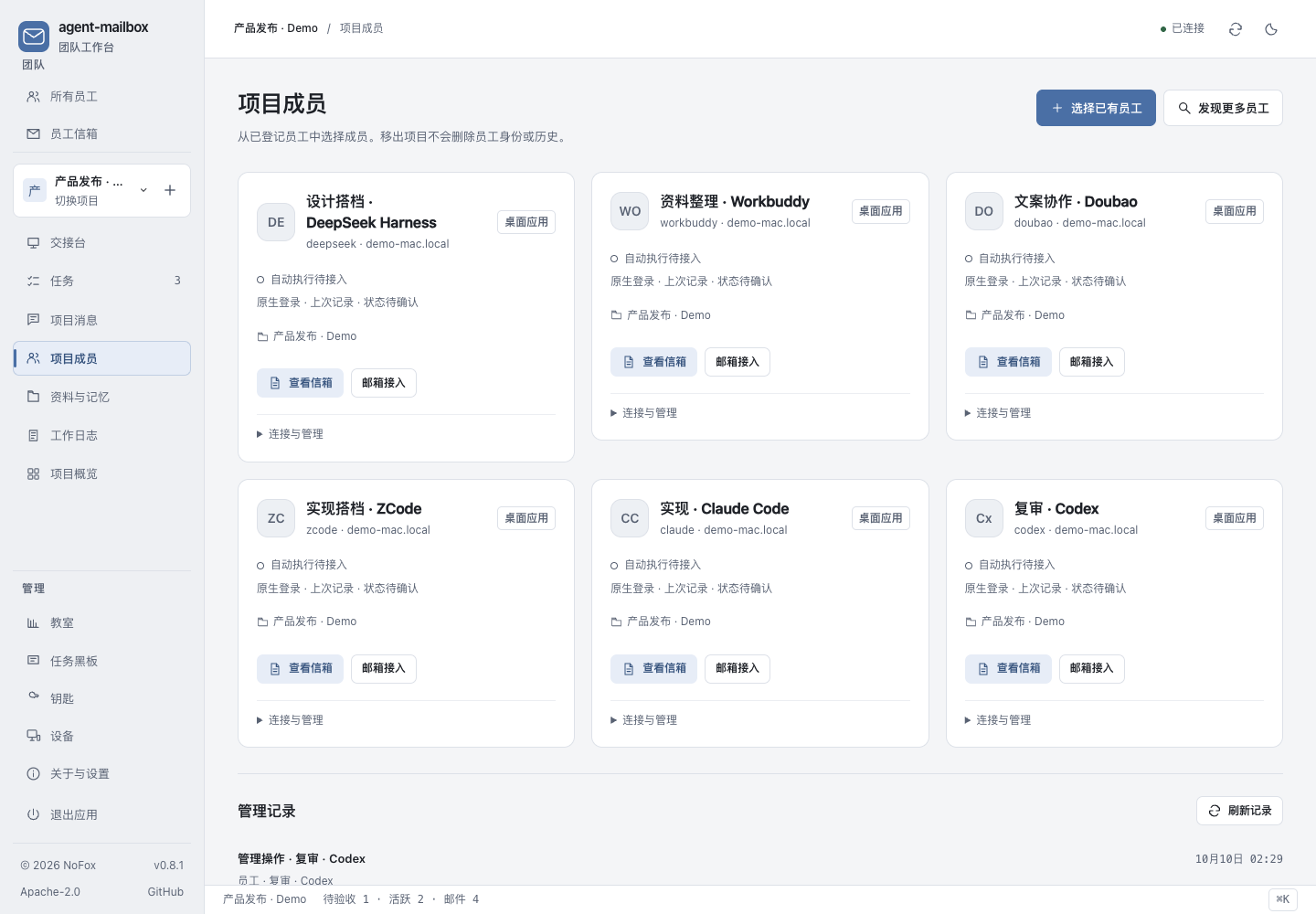Open 设备 sidebar item
The image size is (1316, 914).
[101, 736]
